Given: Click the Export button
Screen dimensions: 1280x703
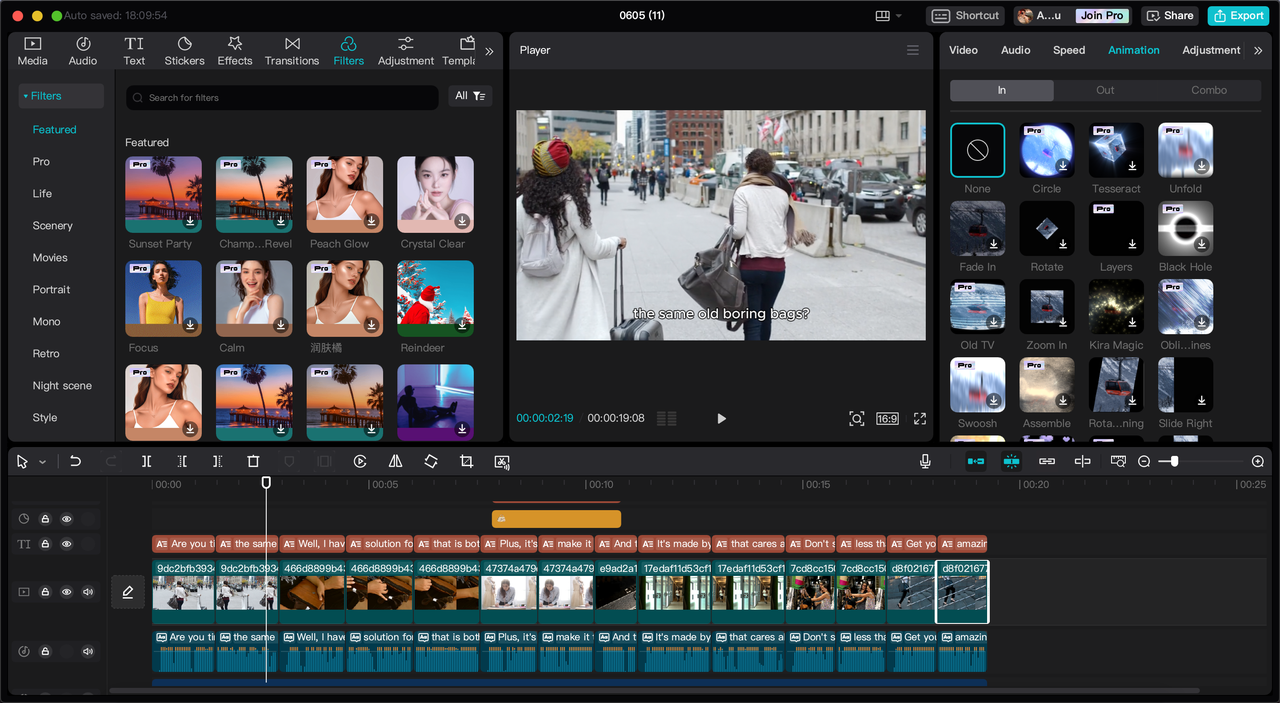Looking at the screenshot, I should (x=1239, y=16).
